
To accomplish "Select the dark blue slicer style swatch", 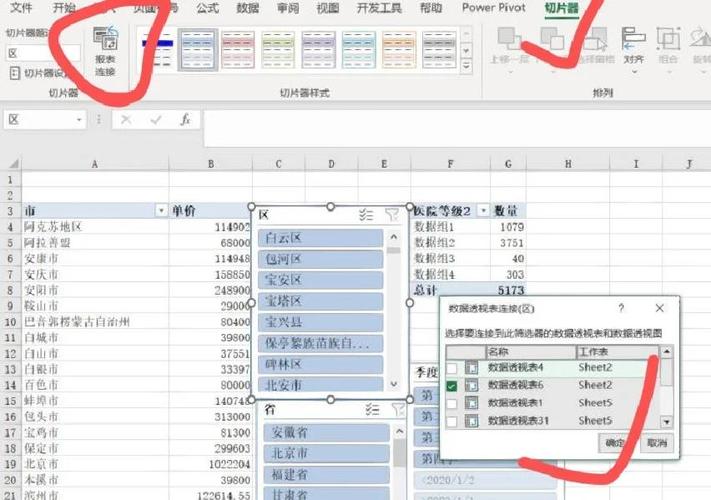I will point(198,48).
